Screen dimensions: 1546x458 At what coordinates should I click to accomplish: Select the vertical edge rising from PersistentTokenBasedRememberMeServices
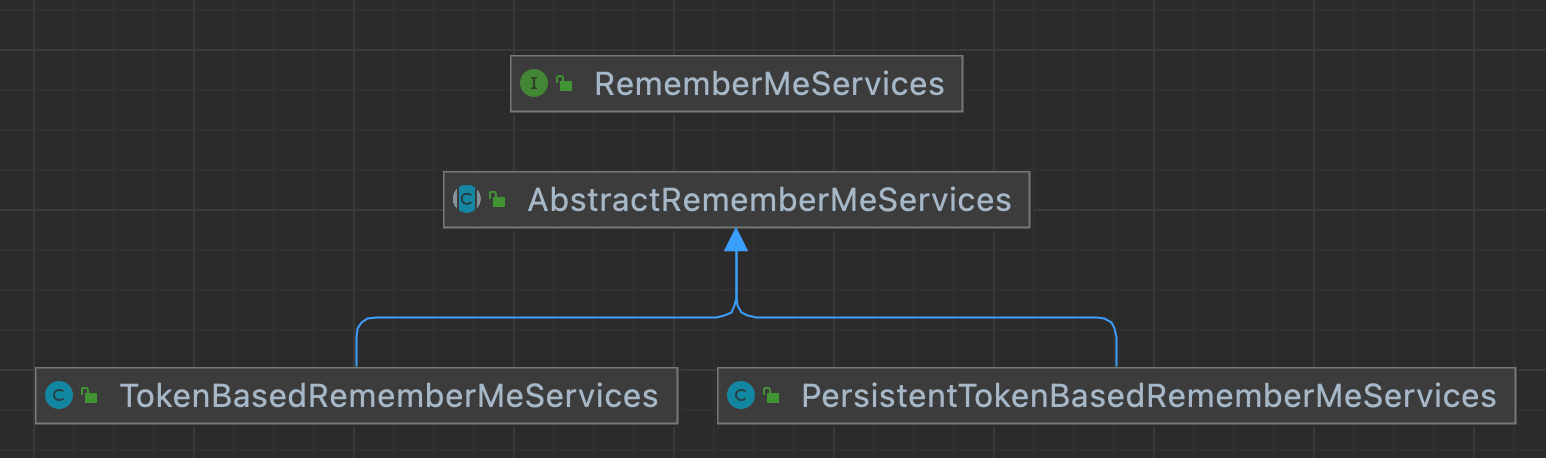click(x=1116, y=345)
